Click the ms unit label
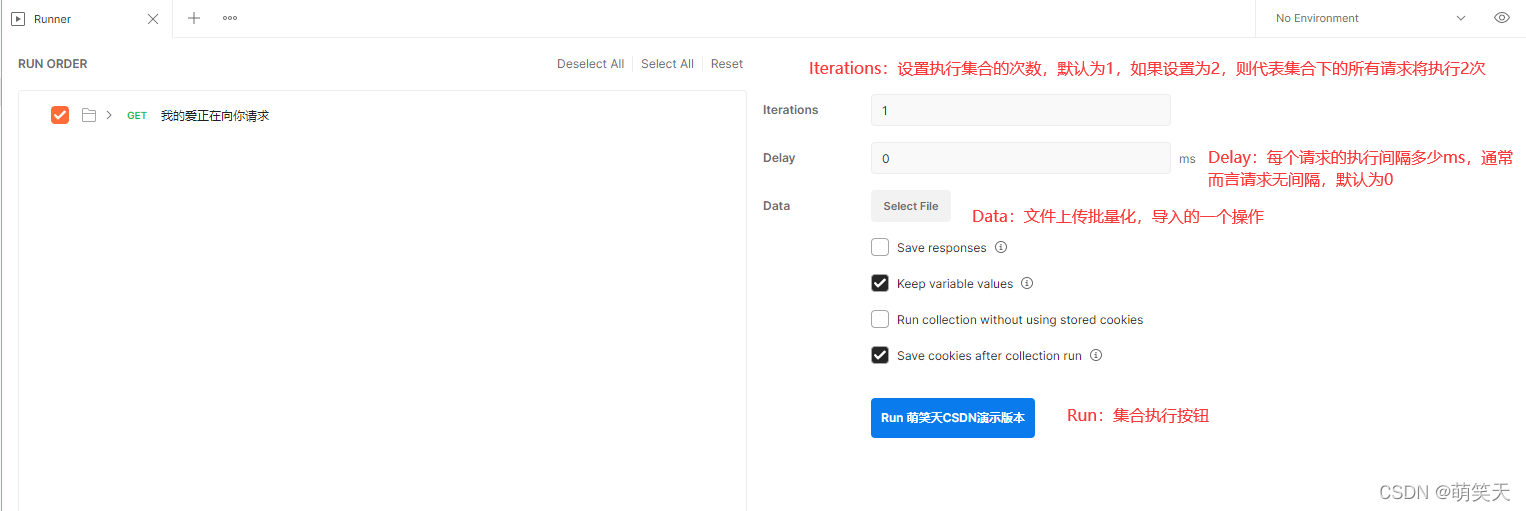Viewport: 1526px width, 511px height. point(1187,159)
